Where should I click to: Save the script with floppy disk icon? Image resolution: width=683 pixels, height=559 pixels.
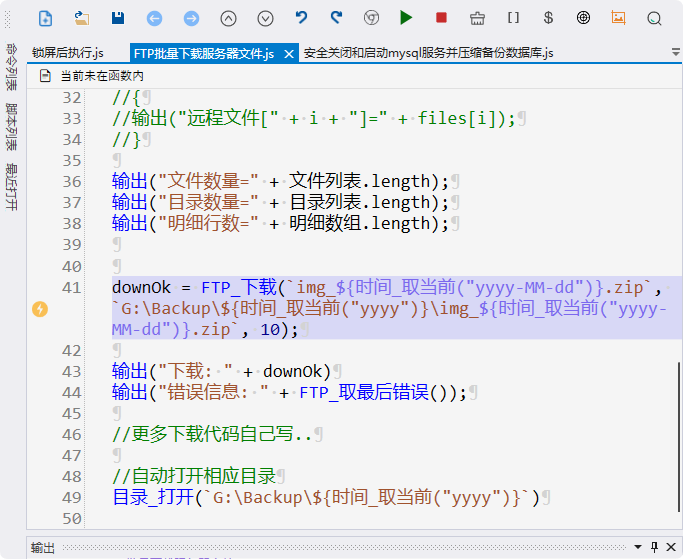coord(118,18)
